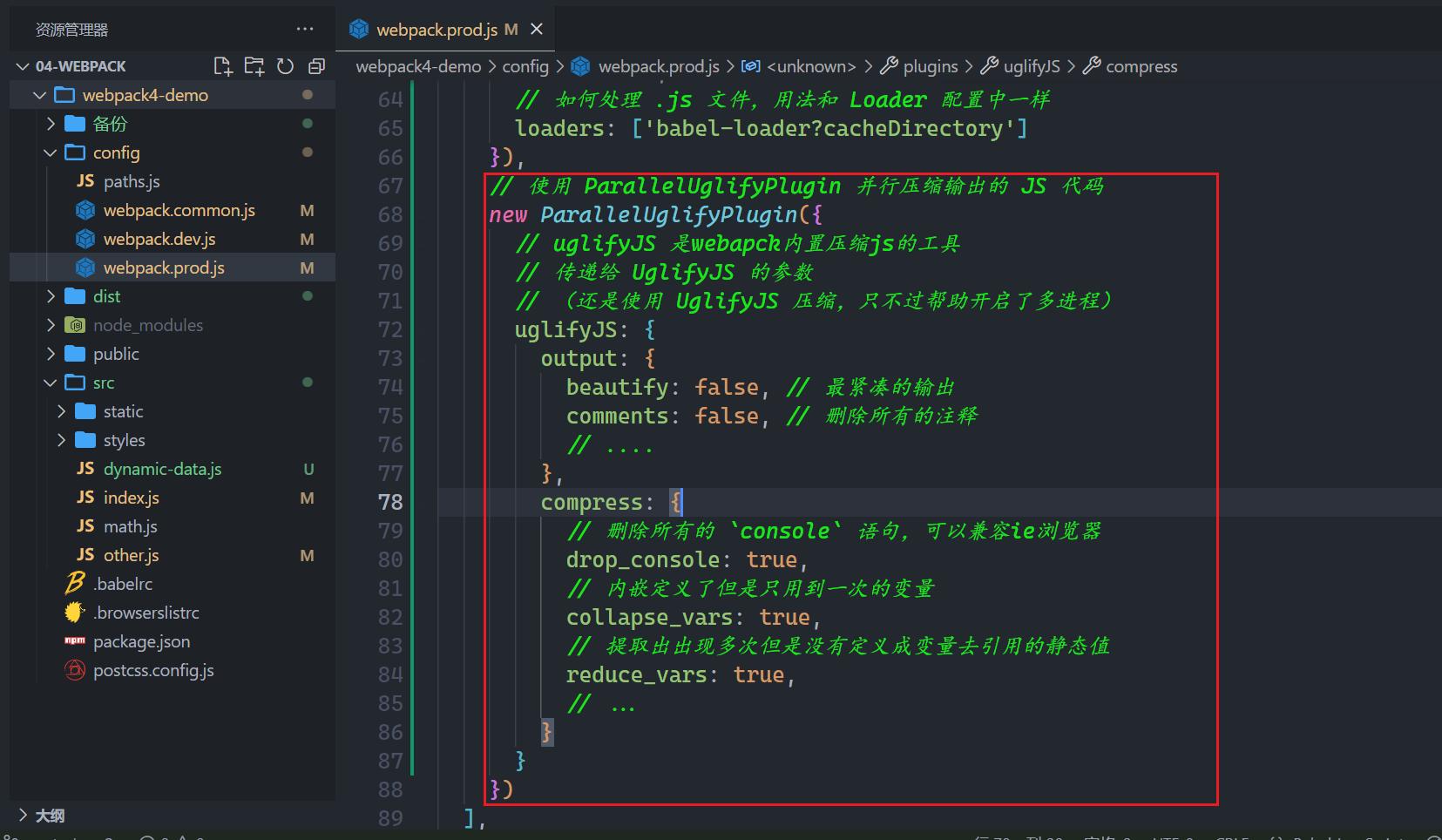Open math.js file
This screenshot has height=840, width=1442.
click(173, 526)
